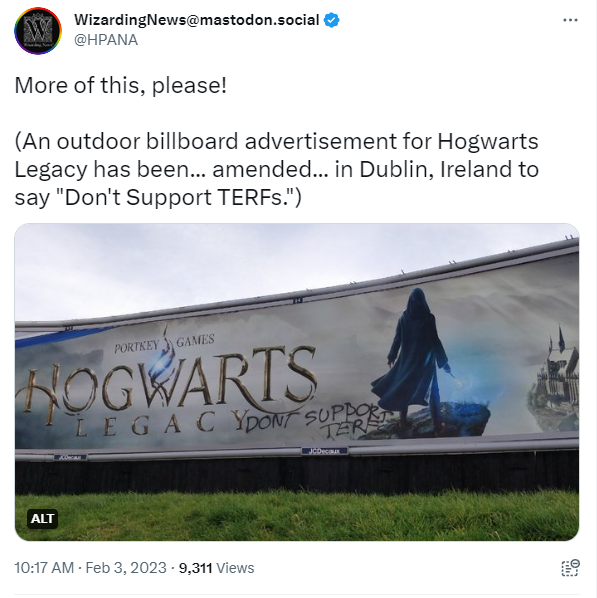Screen dimensions: 597x598
Task: Click the blue verified checkmark badge
Action: (331, 20)
